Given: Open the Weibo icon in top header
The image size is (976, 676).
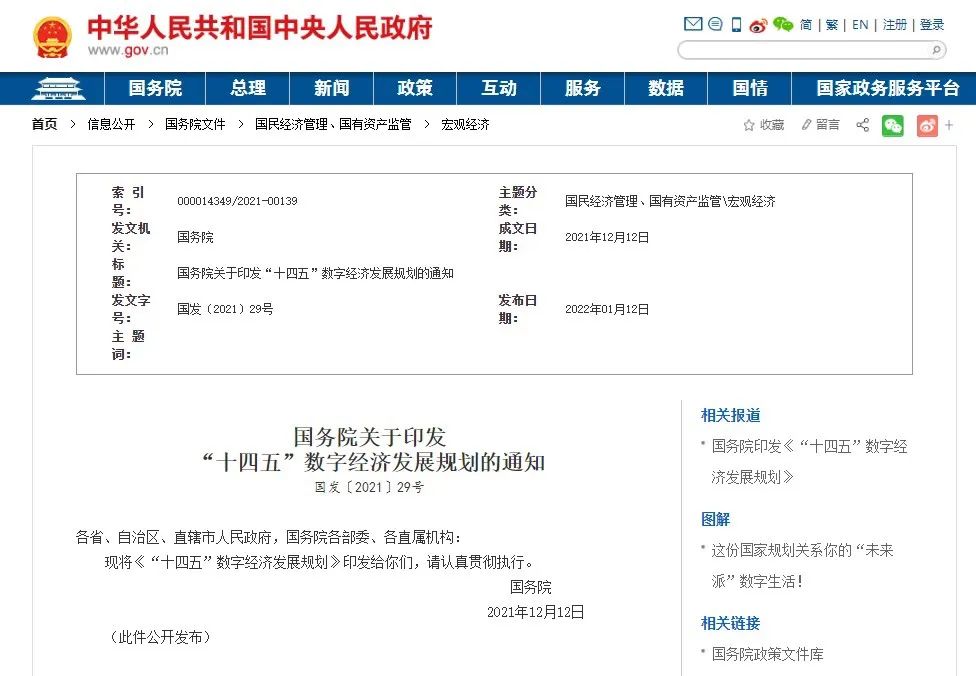Looking at the screenshot, I should pos(759,24).
